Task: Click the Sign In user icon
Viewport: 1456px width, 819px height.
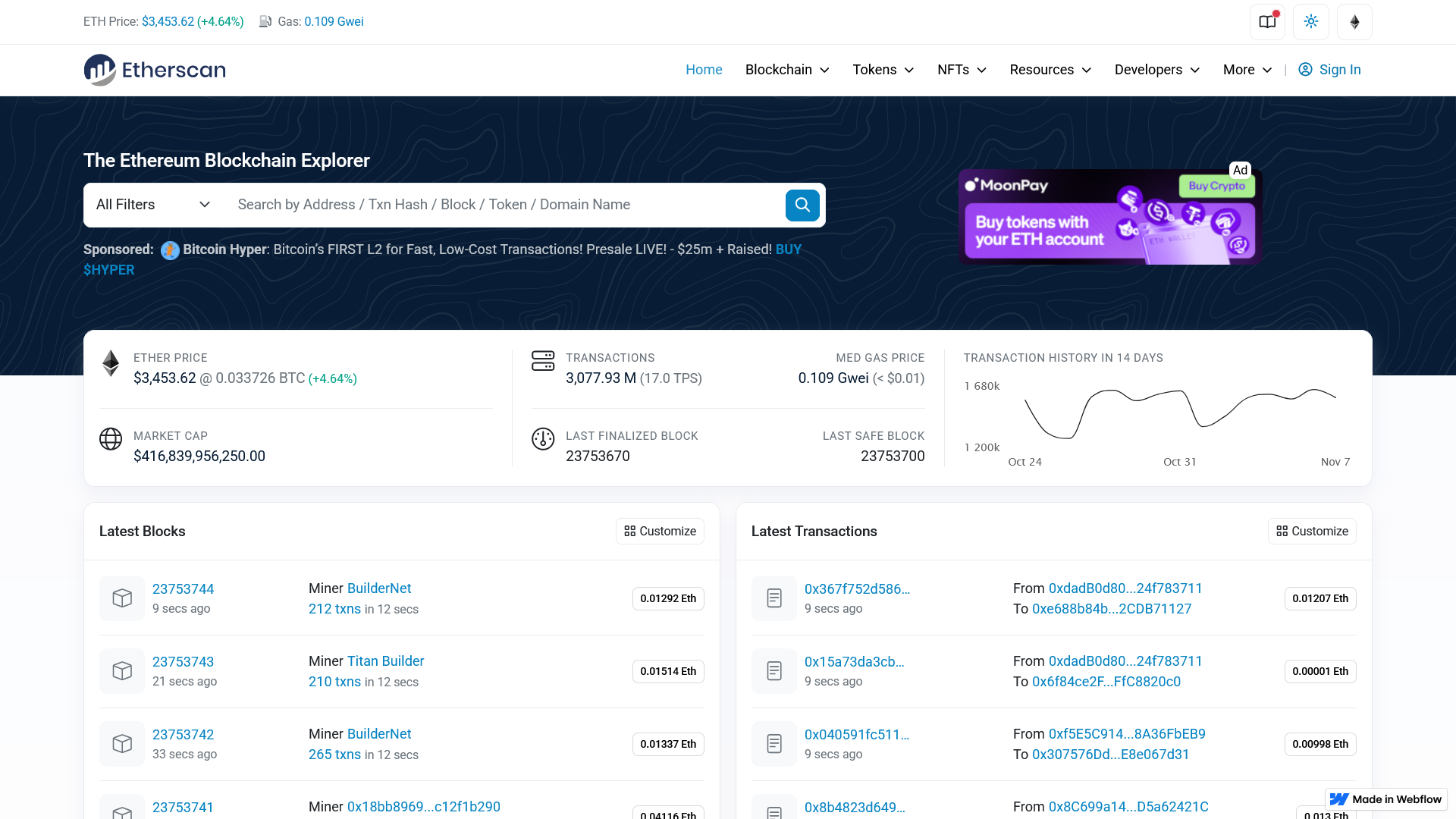Action: 1305,70
